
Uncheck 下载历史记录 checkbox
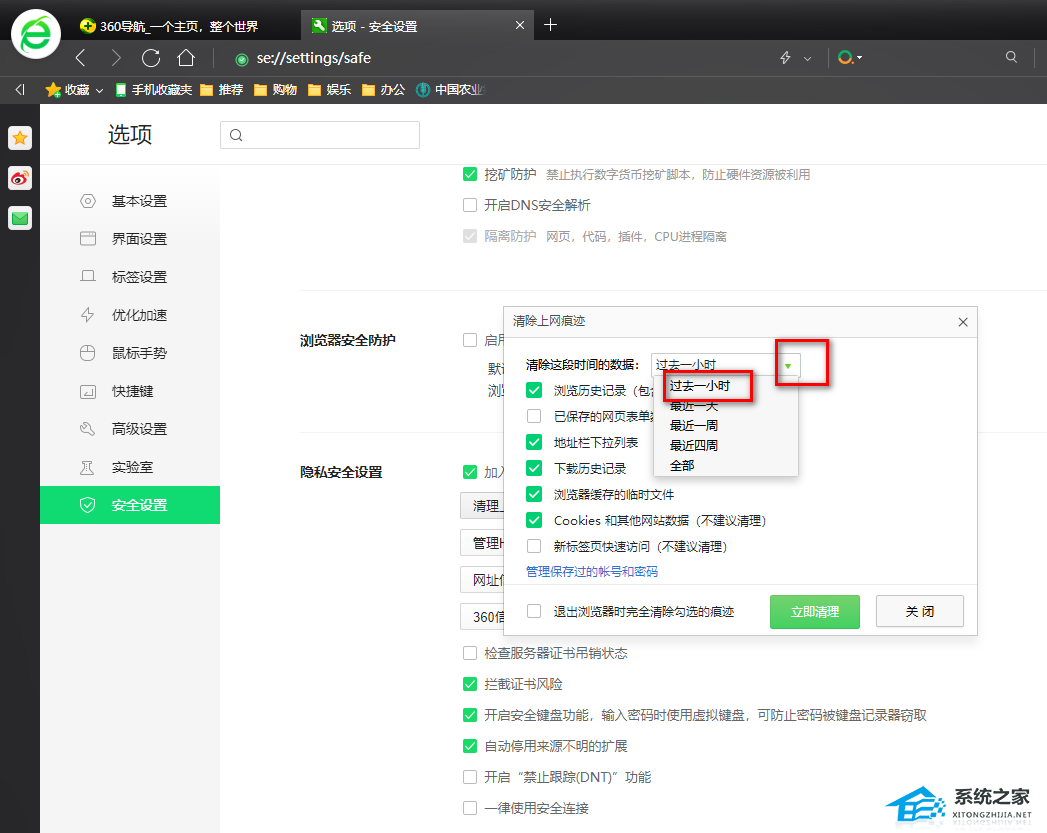[534, 468]
